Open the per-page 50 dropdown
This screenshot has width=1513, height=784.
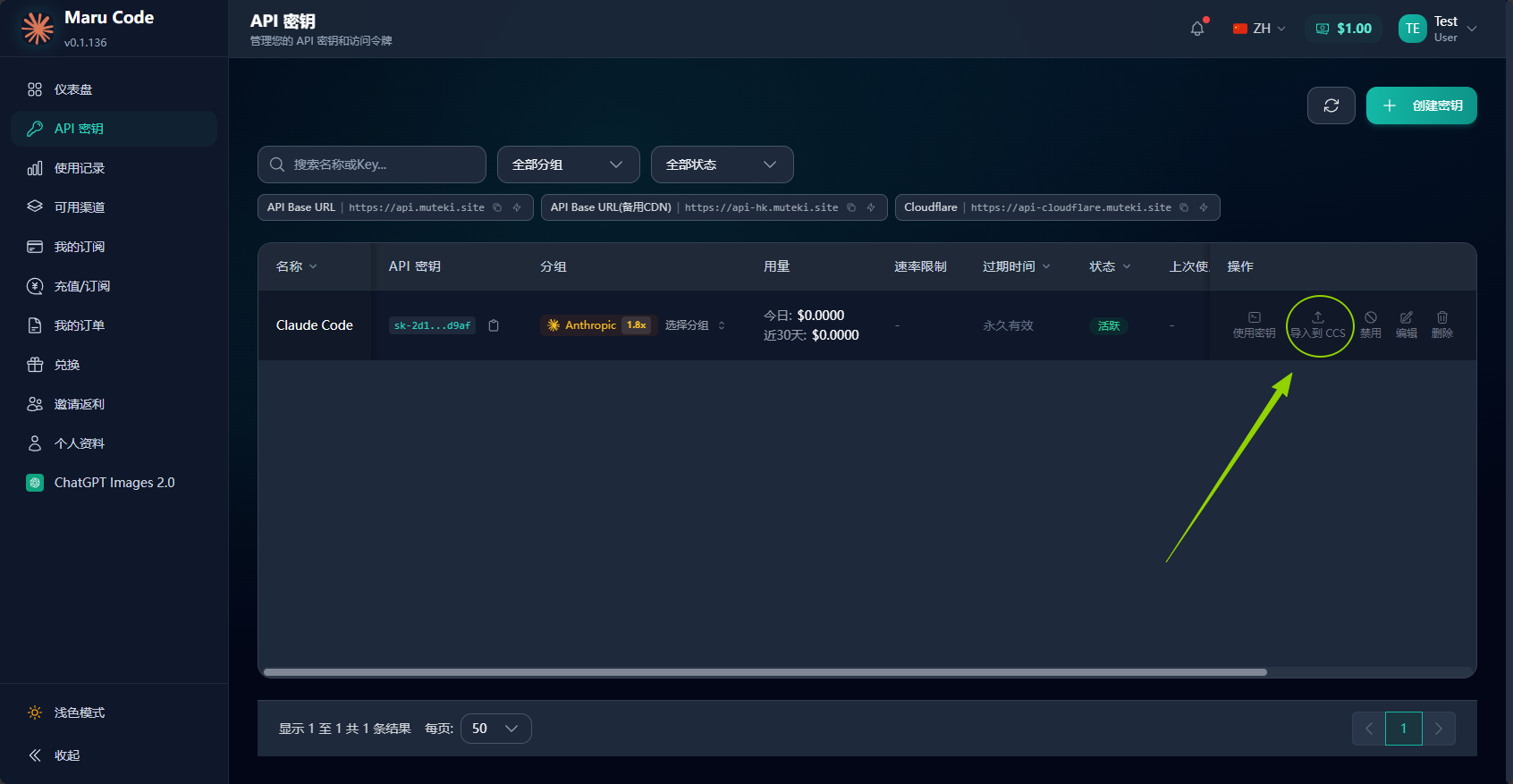(x=496, y=729)
